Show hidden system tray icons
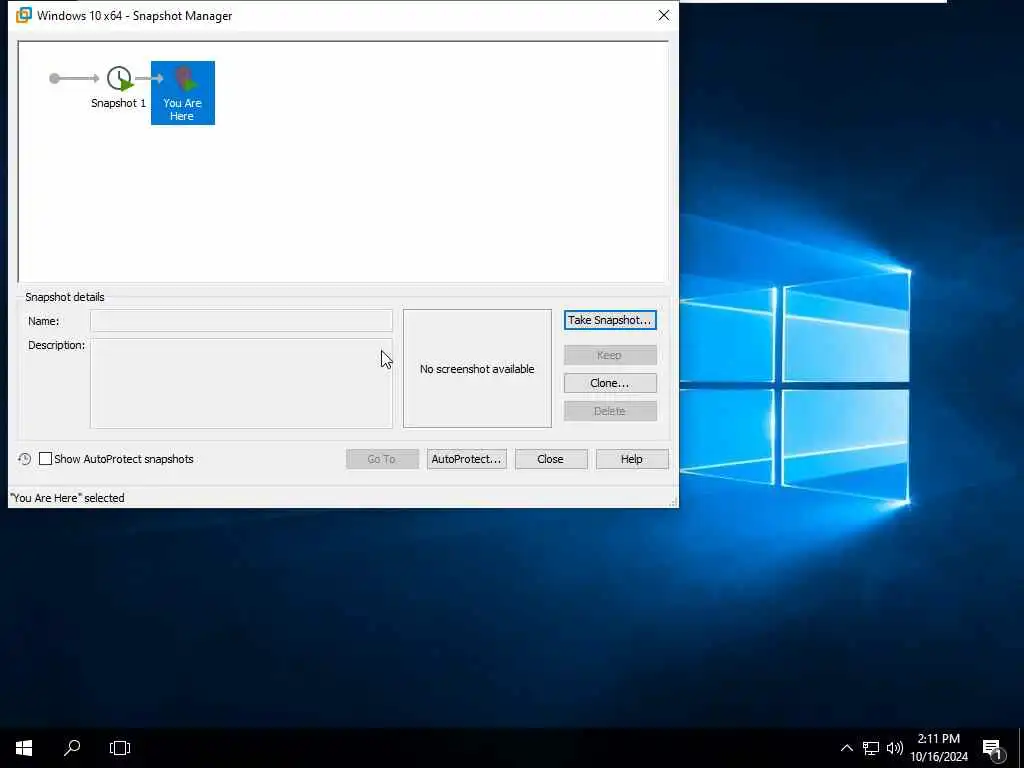1024x768 pixels. (x=846, y=748)
